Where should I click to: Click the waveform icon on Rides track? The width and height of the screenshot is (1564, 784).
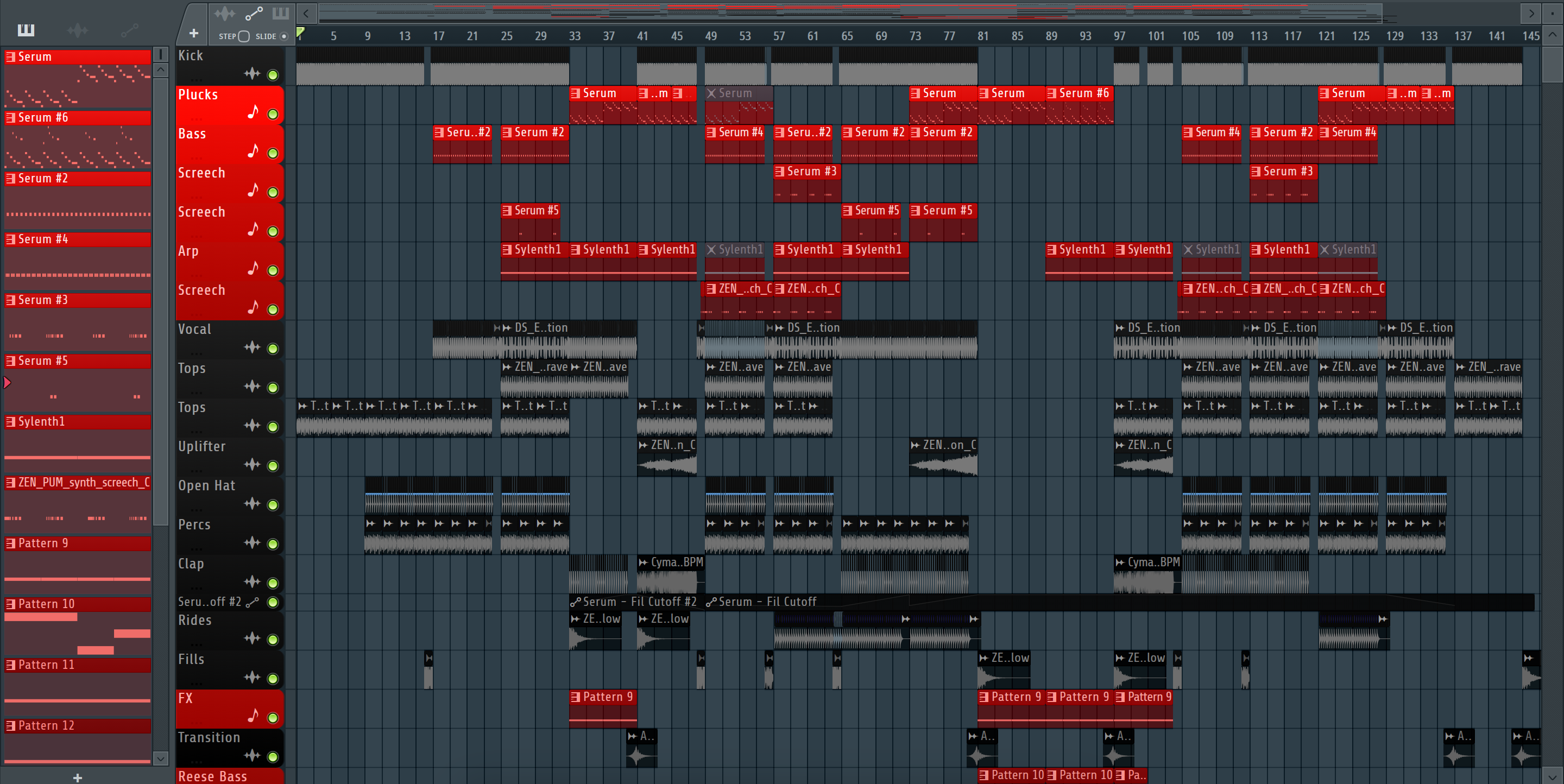252,638
